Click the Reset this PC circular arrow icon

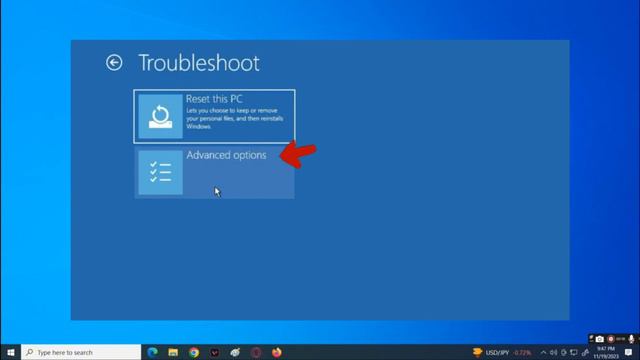160,116
